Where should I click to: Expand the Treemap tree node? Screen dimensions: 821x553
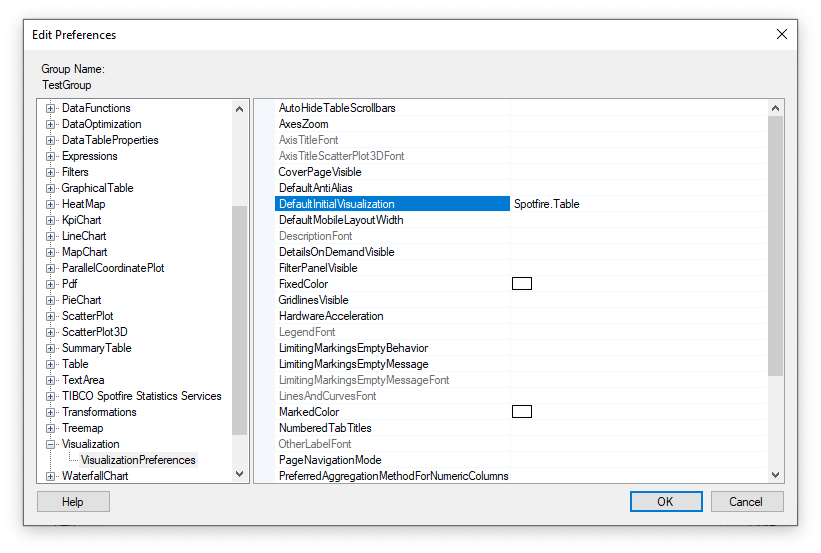click(50, 428)
